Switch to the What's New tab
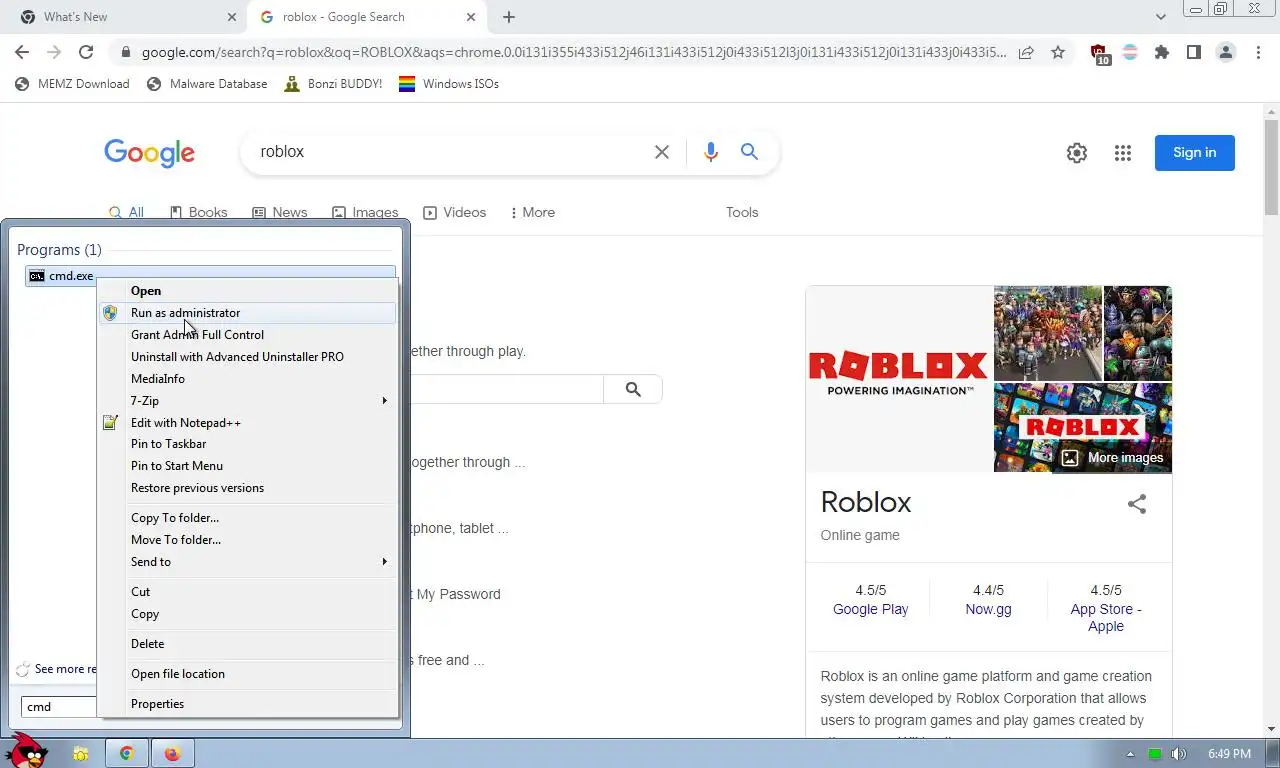This screenshot has height=768, width=1280. coord(125,17)
